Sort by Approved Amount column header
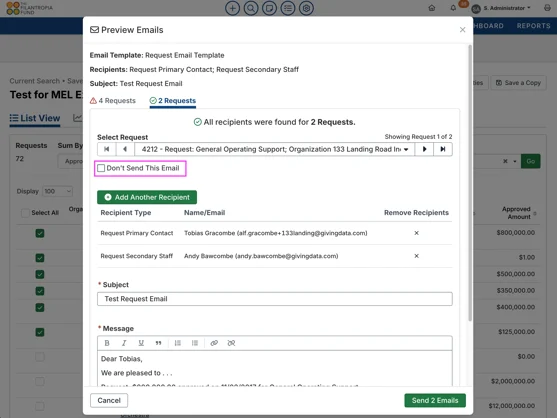The height and width of the screenshot is (418, 557). click(519, 213)
